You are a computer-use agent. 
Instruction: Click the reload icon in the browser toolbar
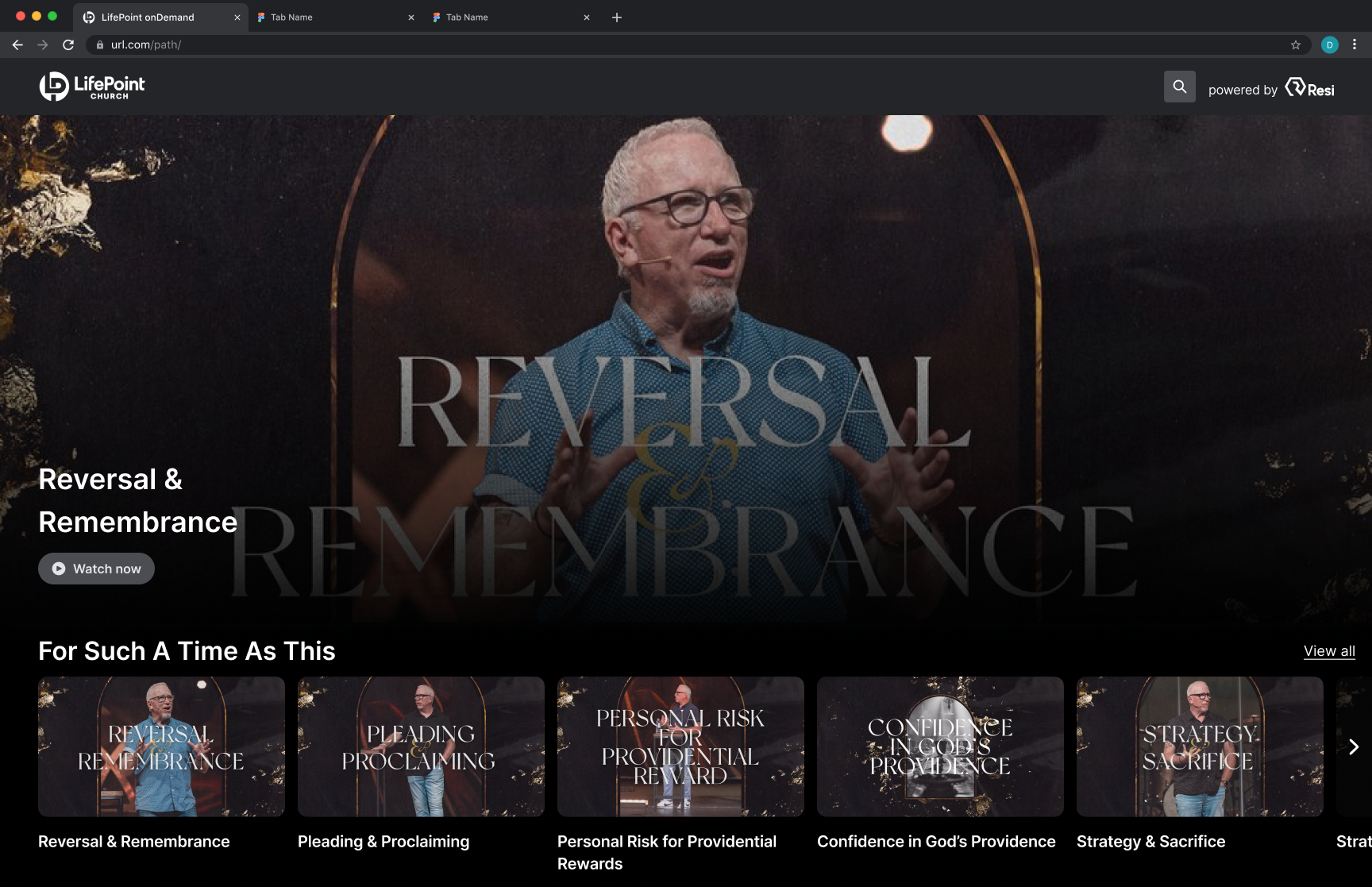pos(67,44)
